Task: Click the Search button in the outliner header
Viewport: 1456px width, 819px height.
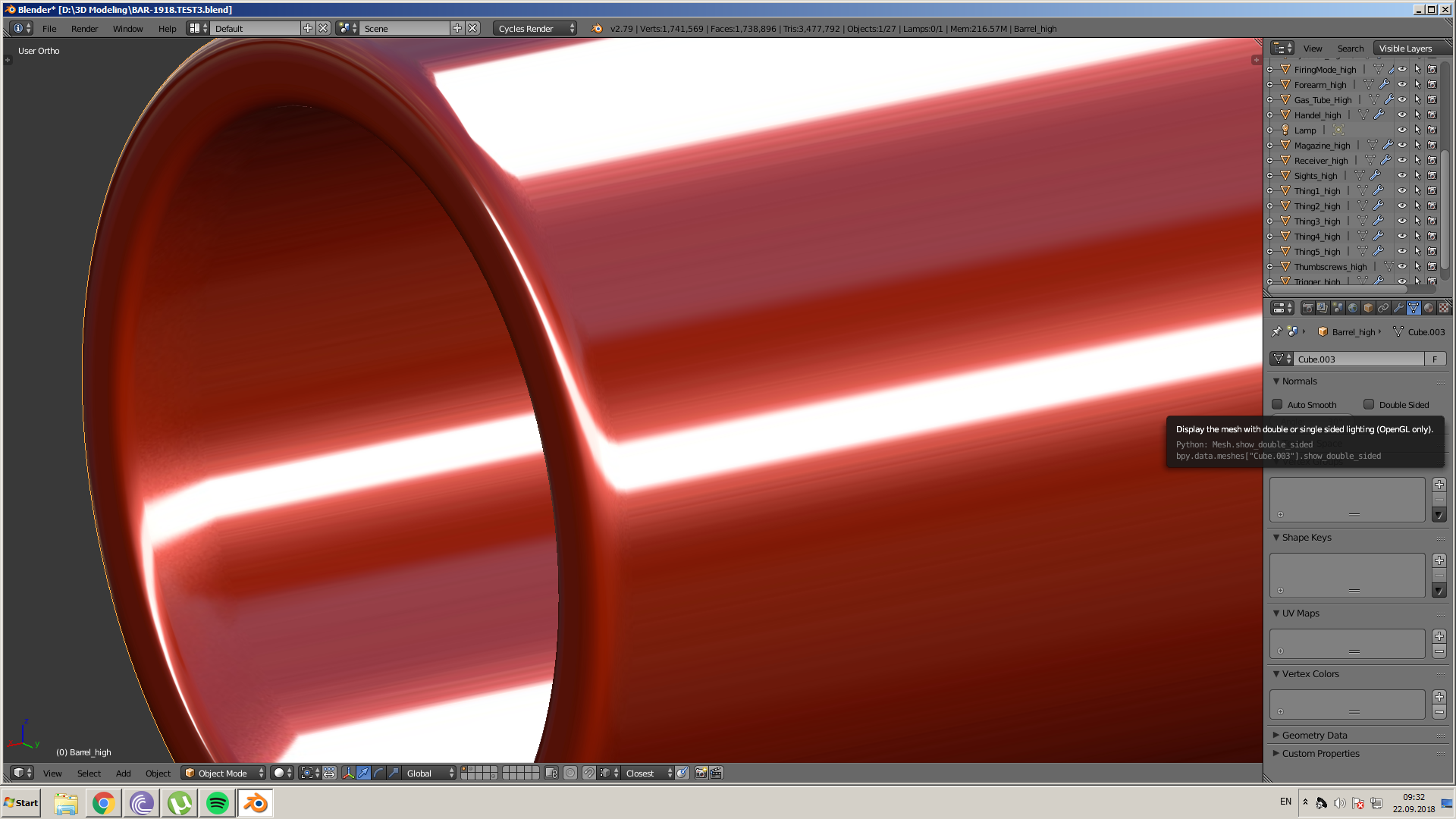Action: coord(1350,48)
